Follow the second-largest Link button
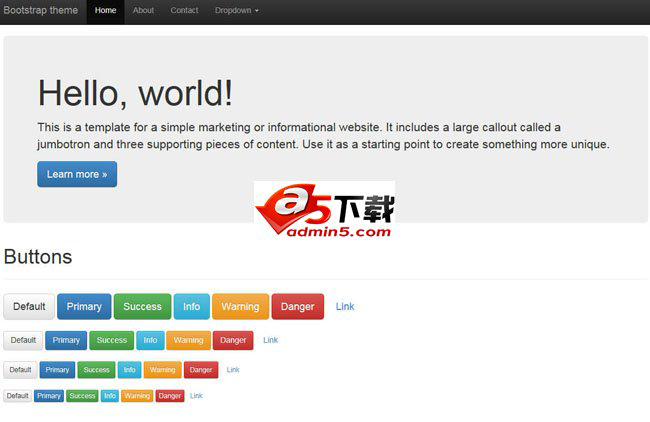This screenshot has width=650, height=422. pyautogui.click(x=271, y=340)
